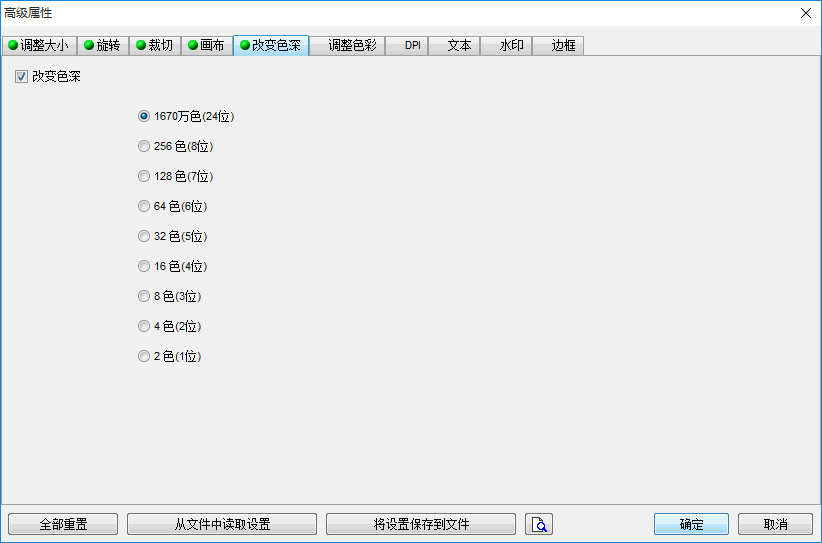The width and height of the screenshot is (822, 543).
Task: Switch to the 旋转 tab
Action: (x=103, y=46)
